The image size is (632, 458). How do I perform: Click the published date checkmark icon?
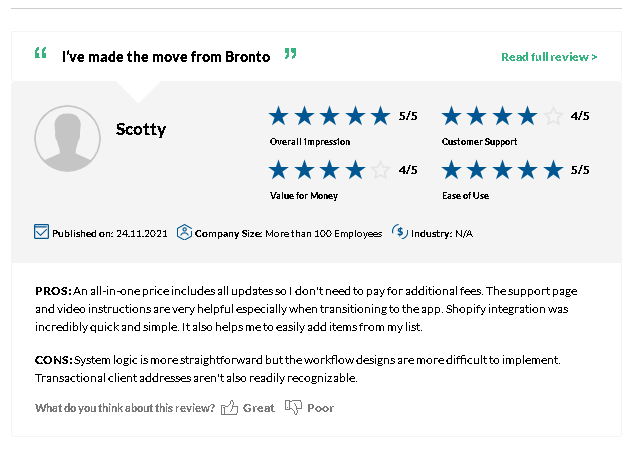[x=42, y=232]
